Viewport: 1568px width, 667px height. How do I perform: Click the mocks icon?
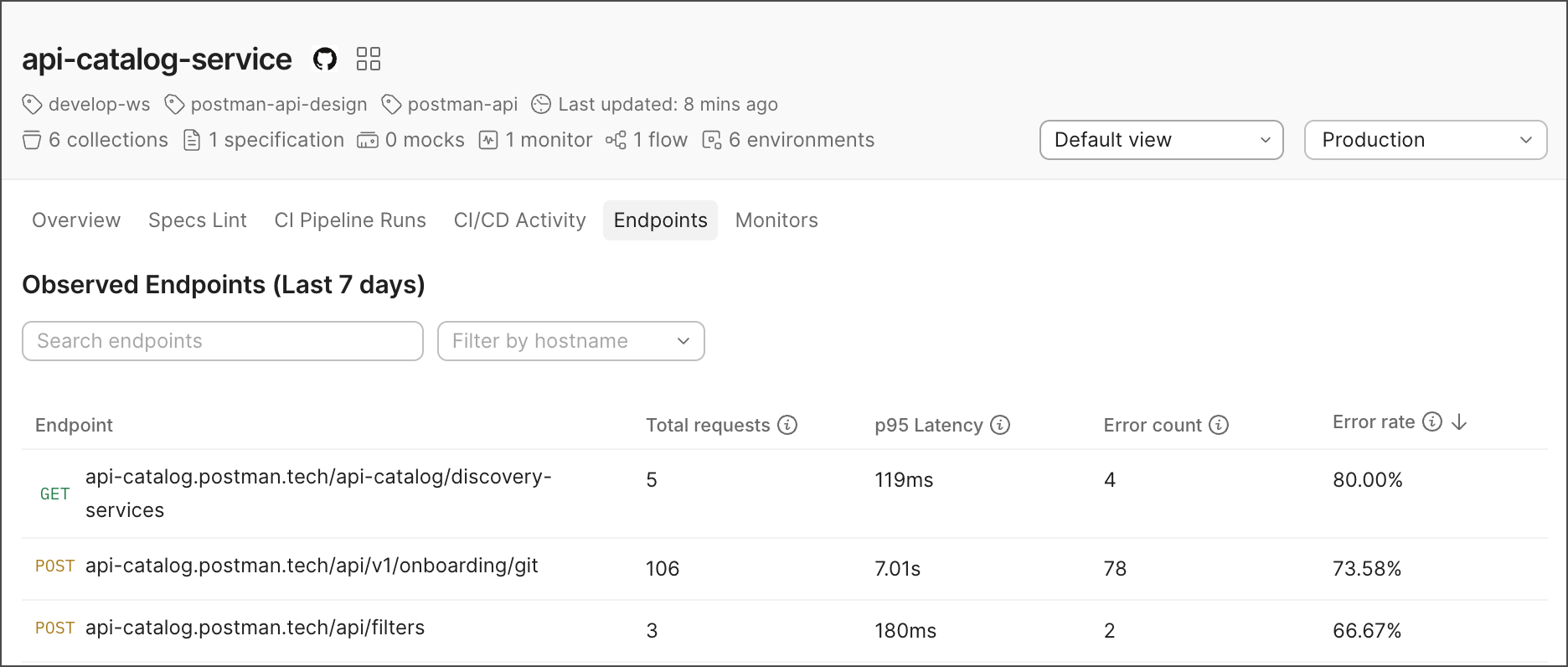(368, 140)
